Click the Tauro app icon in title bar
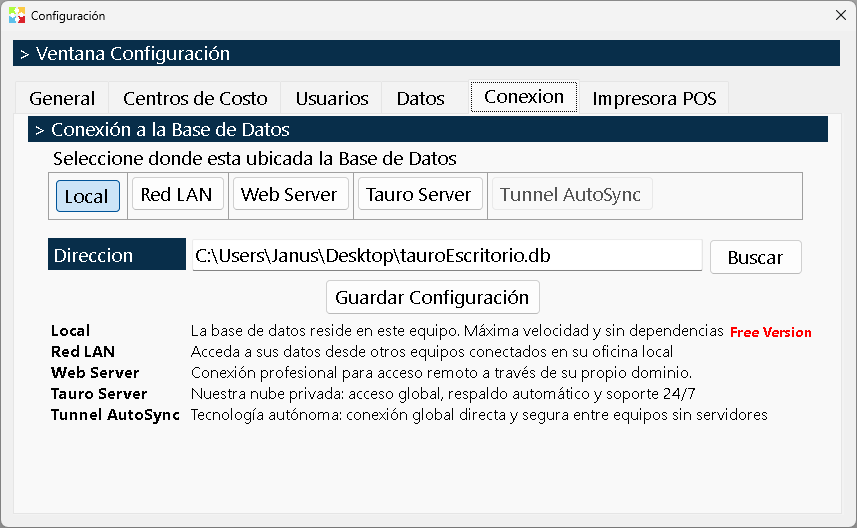The width and height of the screenshot is (857, 528). click(17, 15)
